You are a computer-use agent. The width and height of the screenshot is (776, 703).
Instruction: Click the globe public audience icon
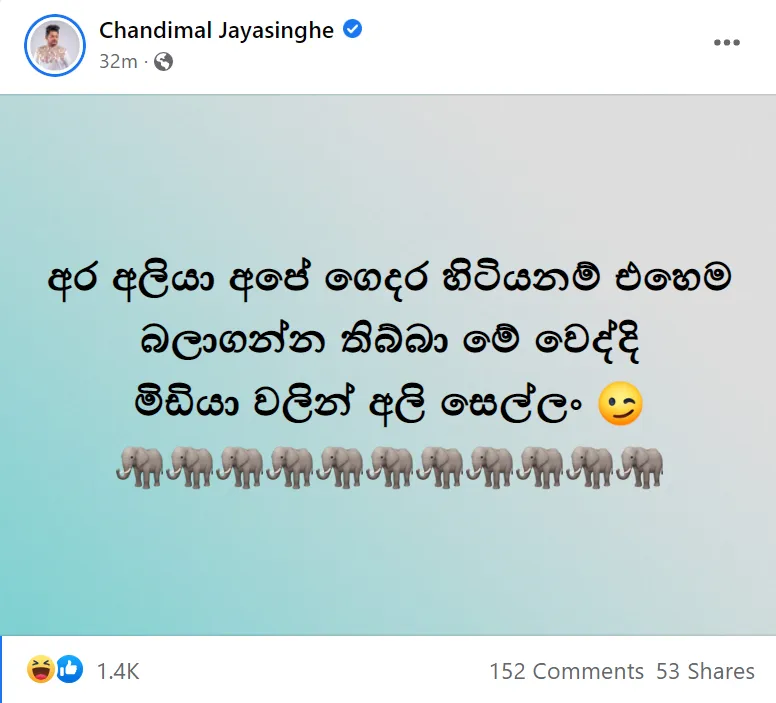[163, 62]
